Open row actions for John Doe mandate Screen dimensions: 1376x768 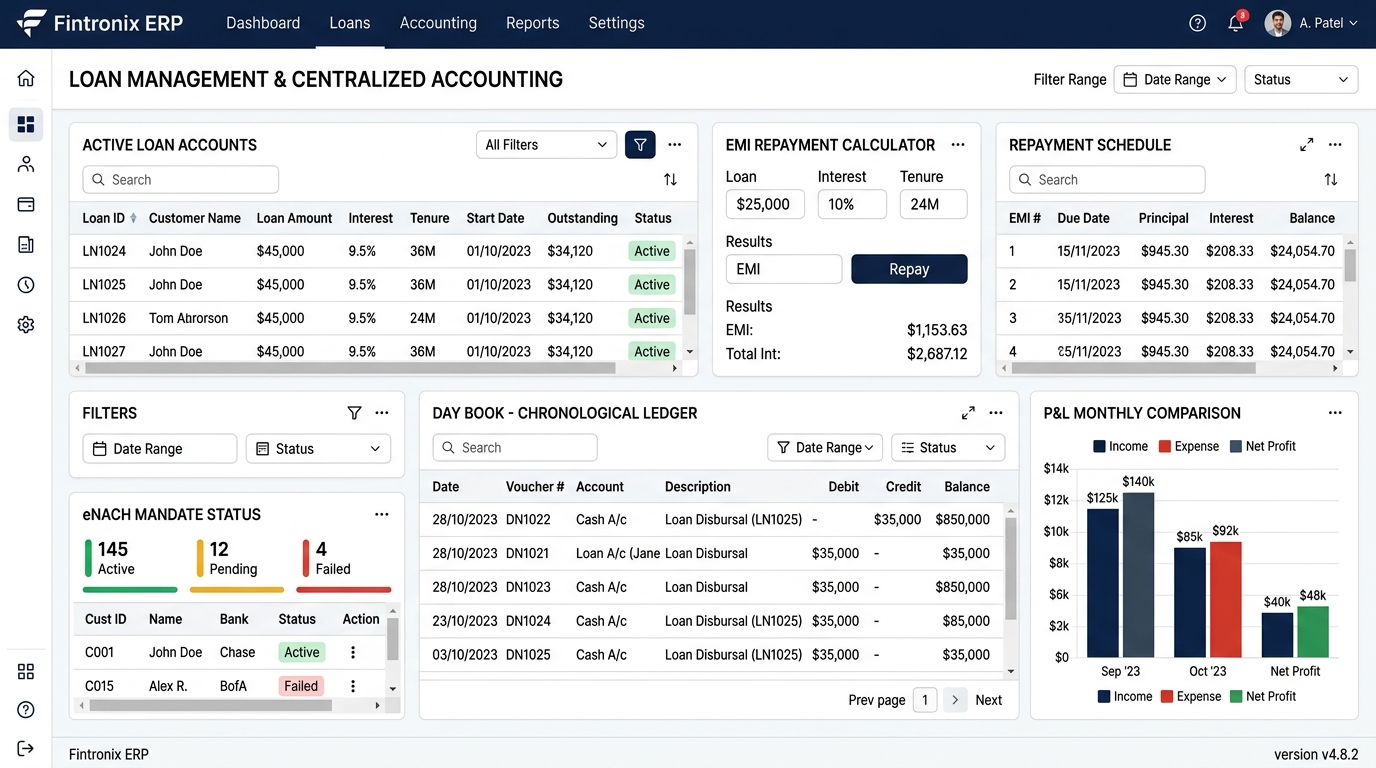pyautogui.click(x=353, y=652)
